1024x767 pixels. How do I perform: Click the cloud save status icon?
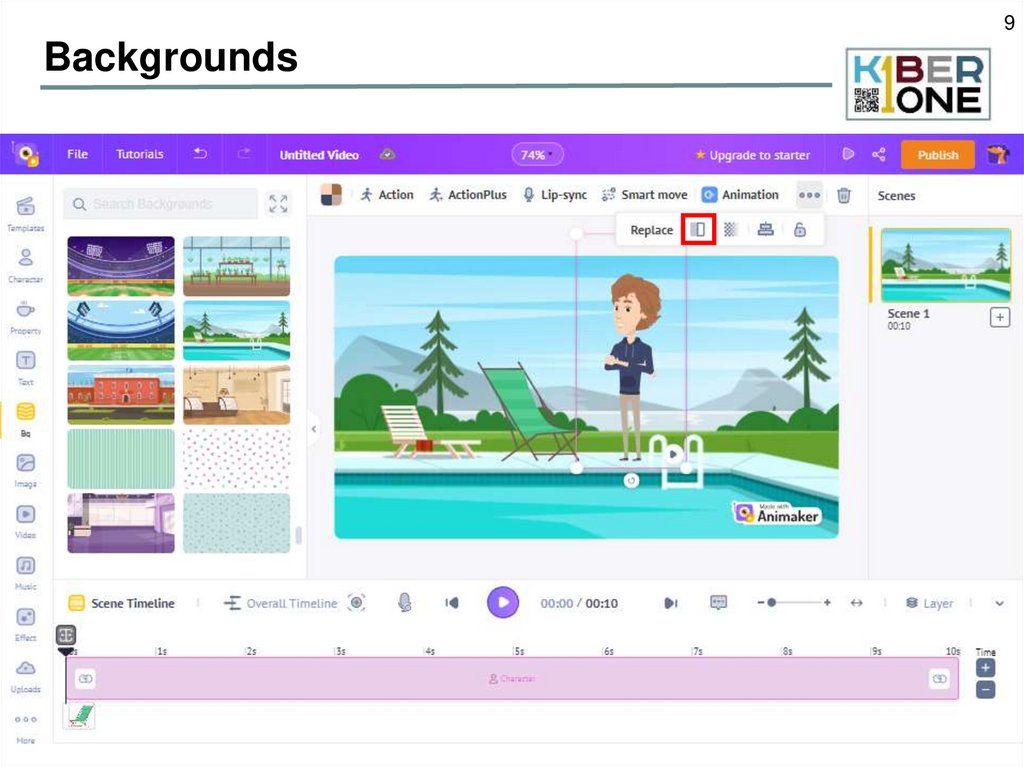pyautogui.click(x=387, y=155)
